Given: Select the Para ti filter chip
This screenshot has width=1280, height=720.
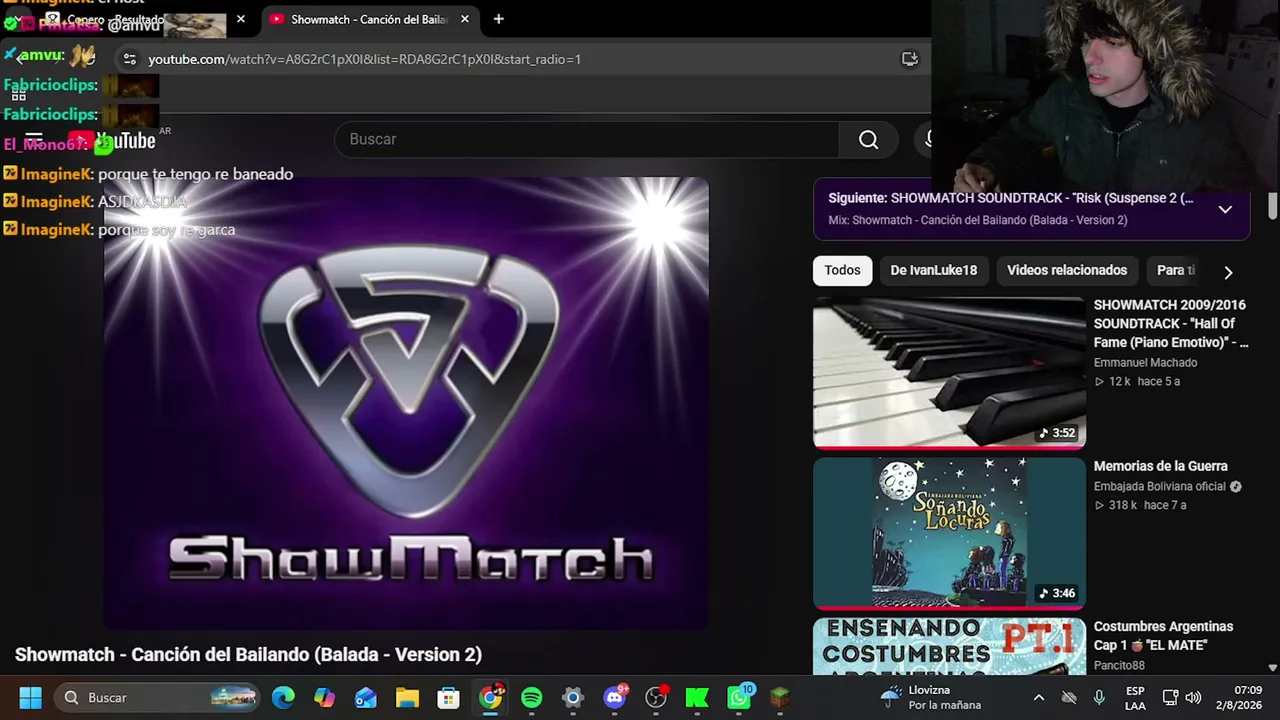Looking at the screenshot, I should point(1176,270).
